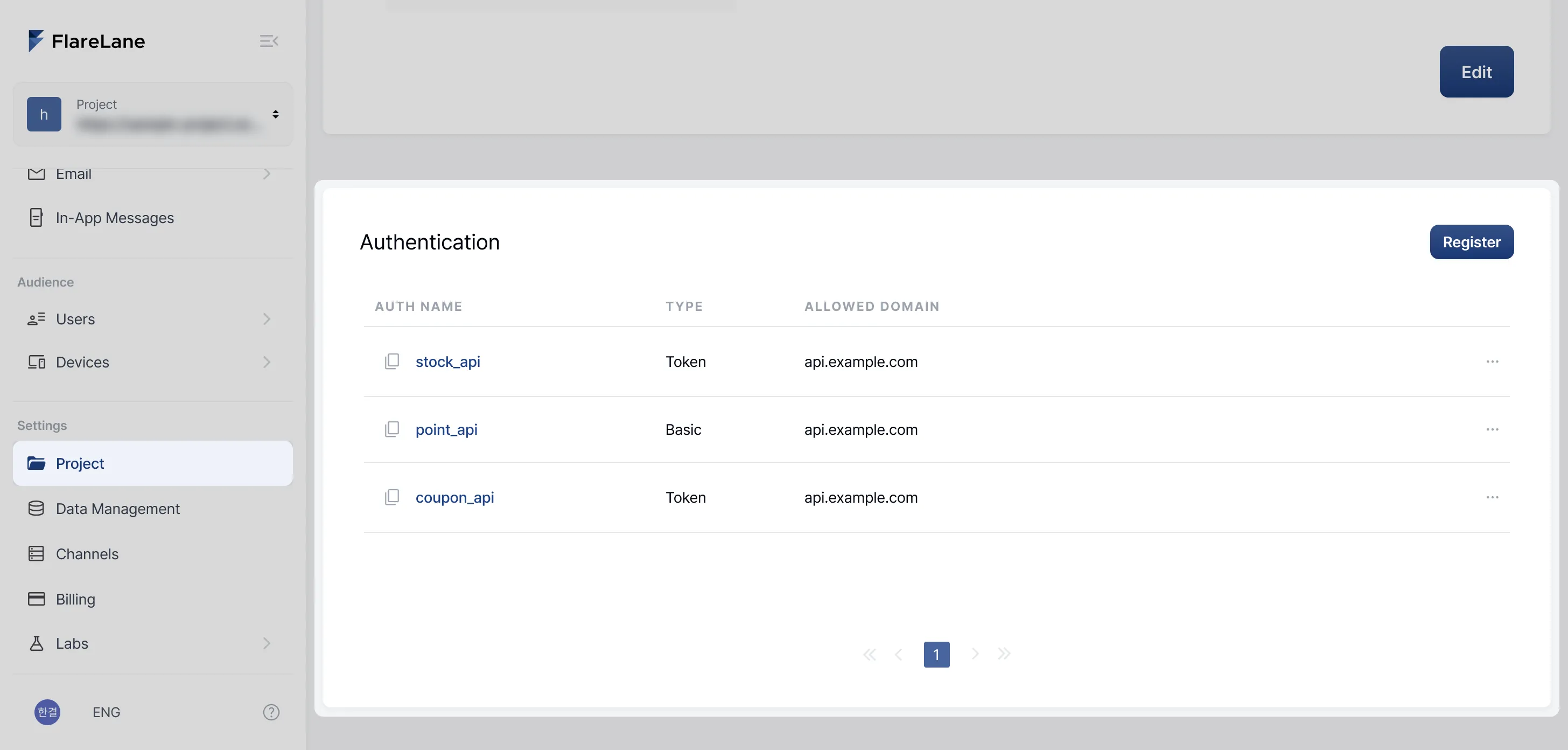Screen dimensions: 1568x750
Task: Copy the stock_api auth name
Action: pos(392,362)
